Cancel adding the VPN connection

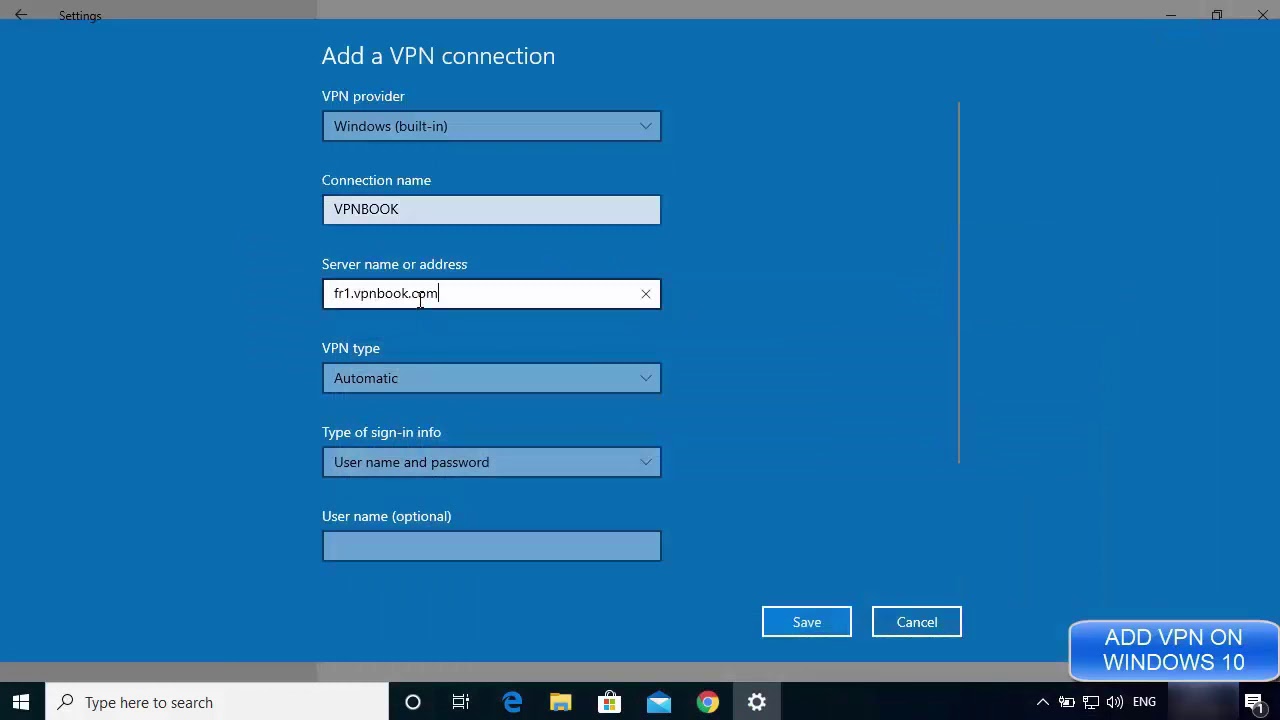[x=917, y=622]
